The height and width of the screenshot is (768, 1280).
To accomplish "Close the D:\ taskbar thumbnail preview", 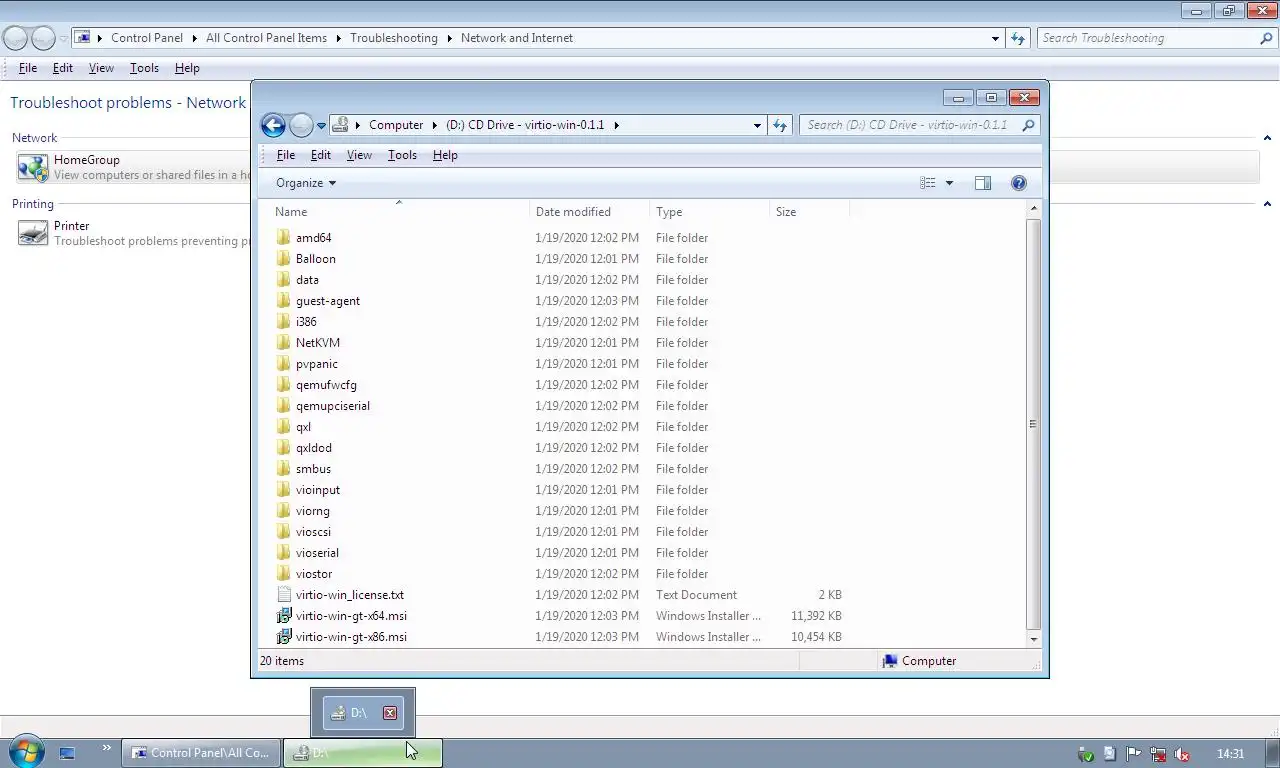I will (x=390, y=713).
